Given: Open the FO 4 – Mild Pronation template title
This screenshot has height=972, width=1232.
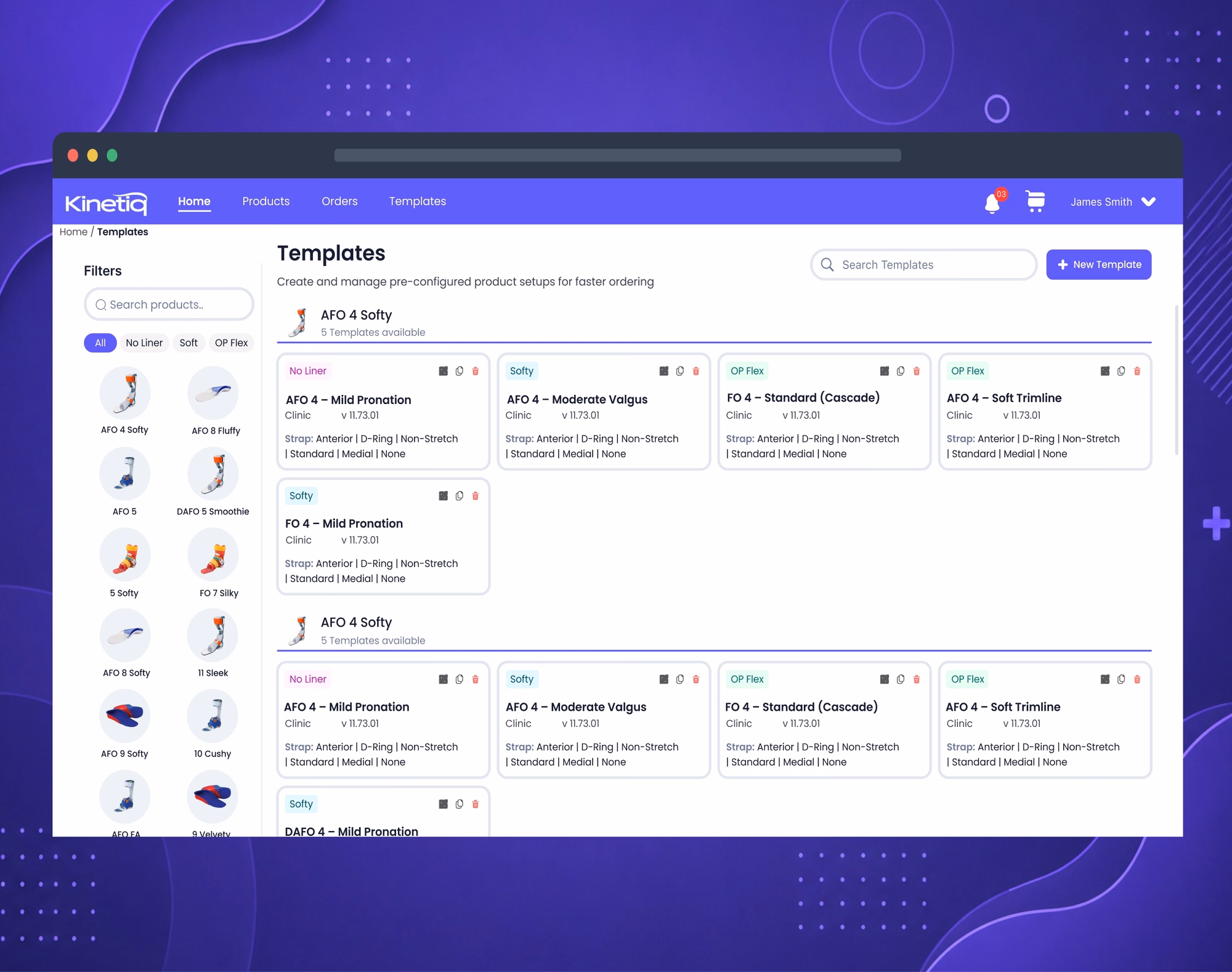Looking at the screenshot, I should pyautogui.click(x=344, y=524).
